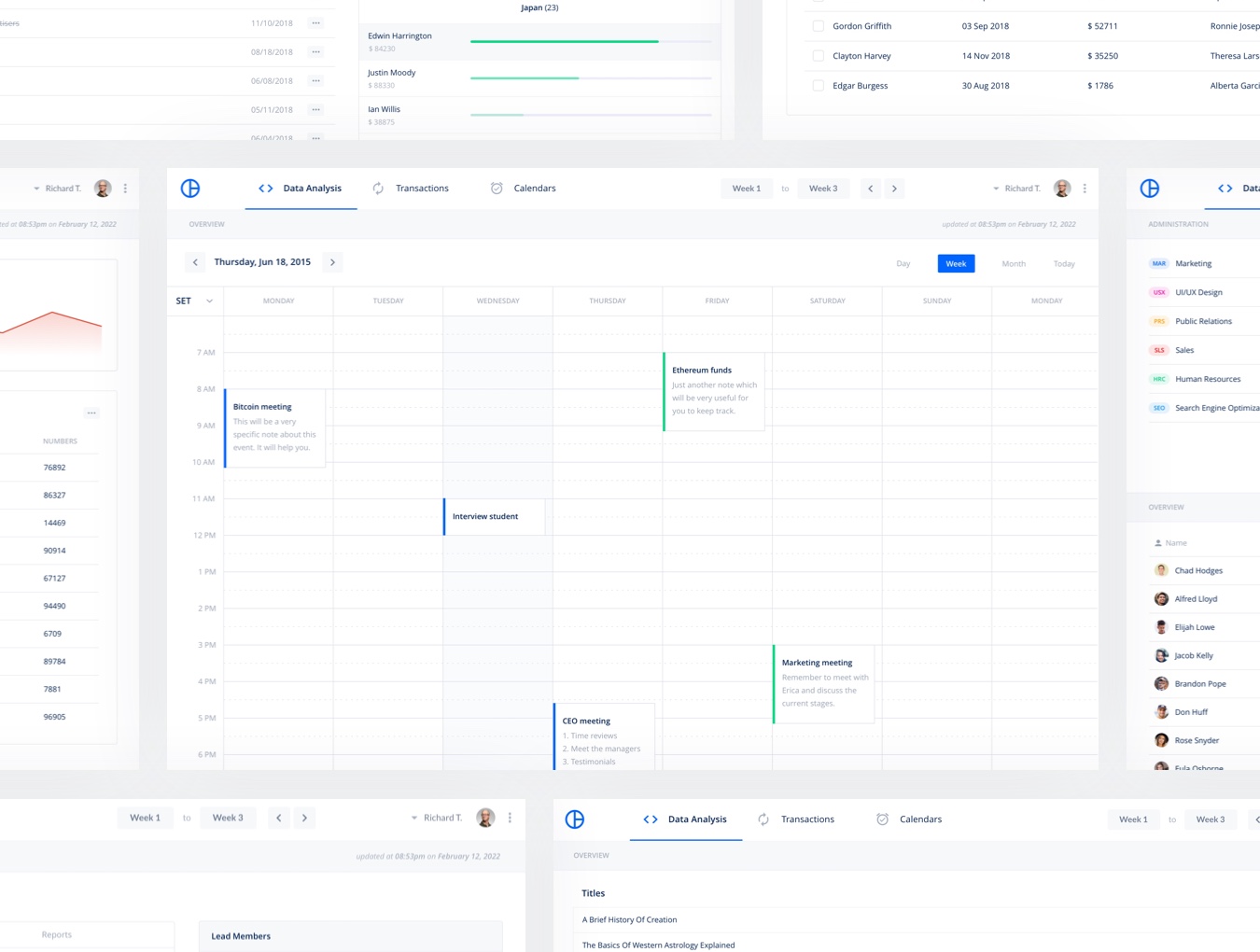Open the three-dot menu for 08/18/2018 row
Image resolution: width=1260 pixels, height=952 pixels.
(x=316, y=52)
